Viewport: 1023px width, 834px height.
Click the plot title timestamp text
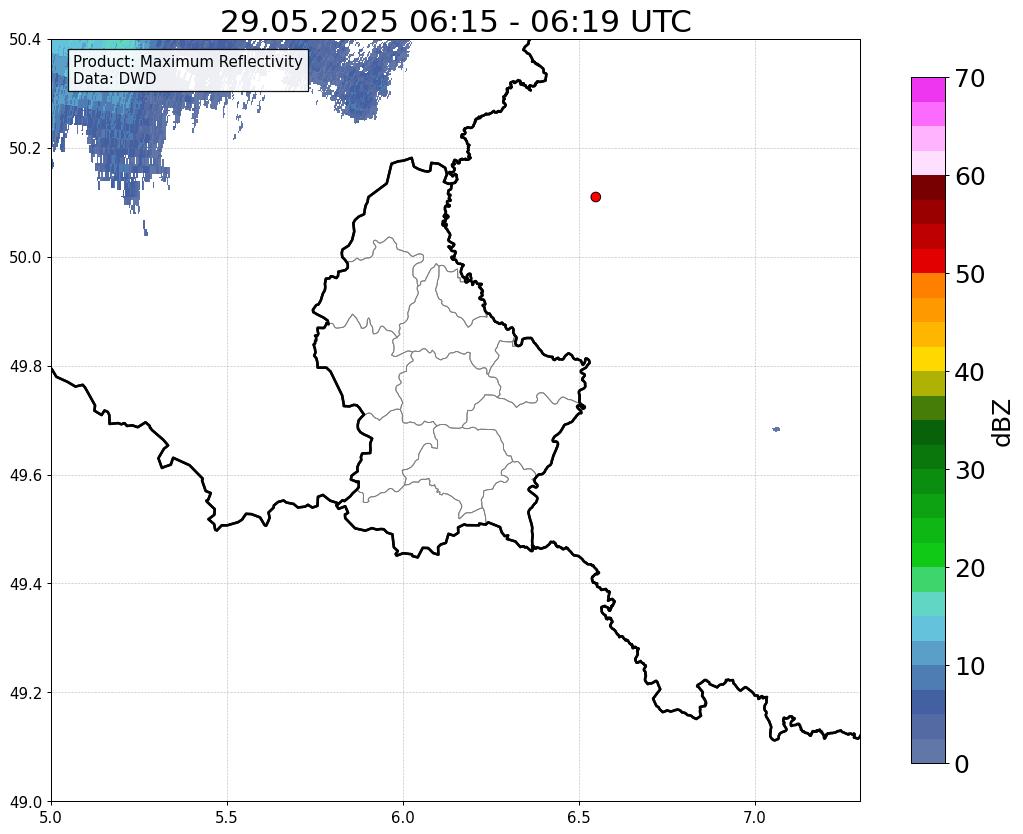[x=455, y=22]
